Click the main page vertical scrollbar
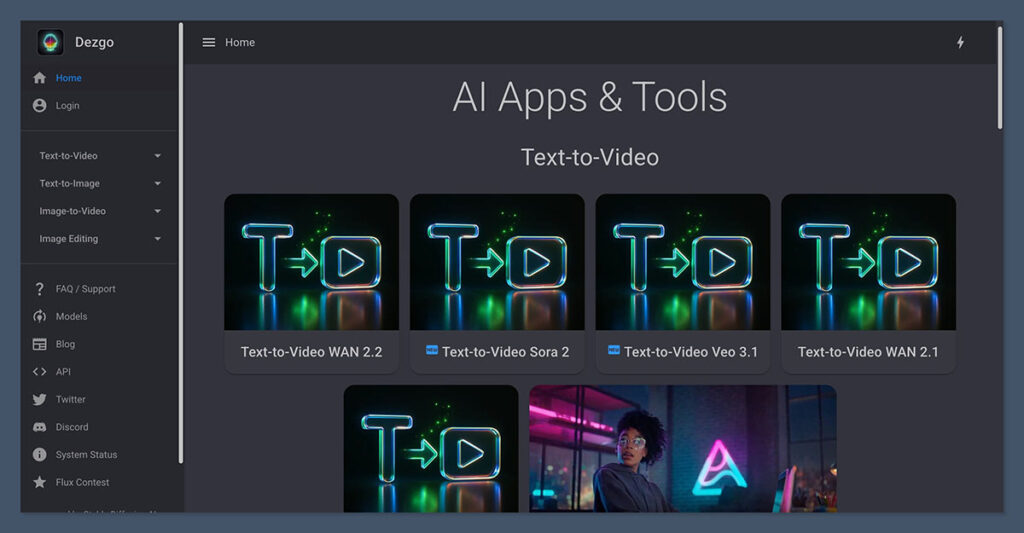1024x533 pixels. click(x=1000, y=77)
